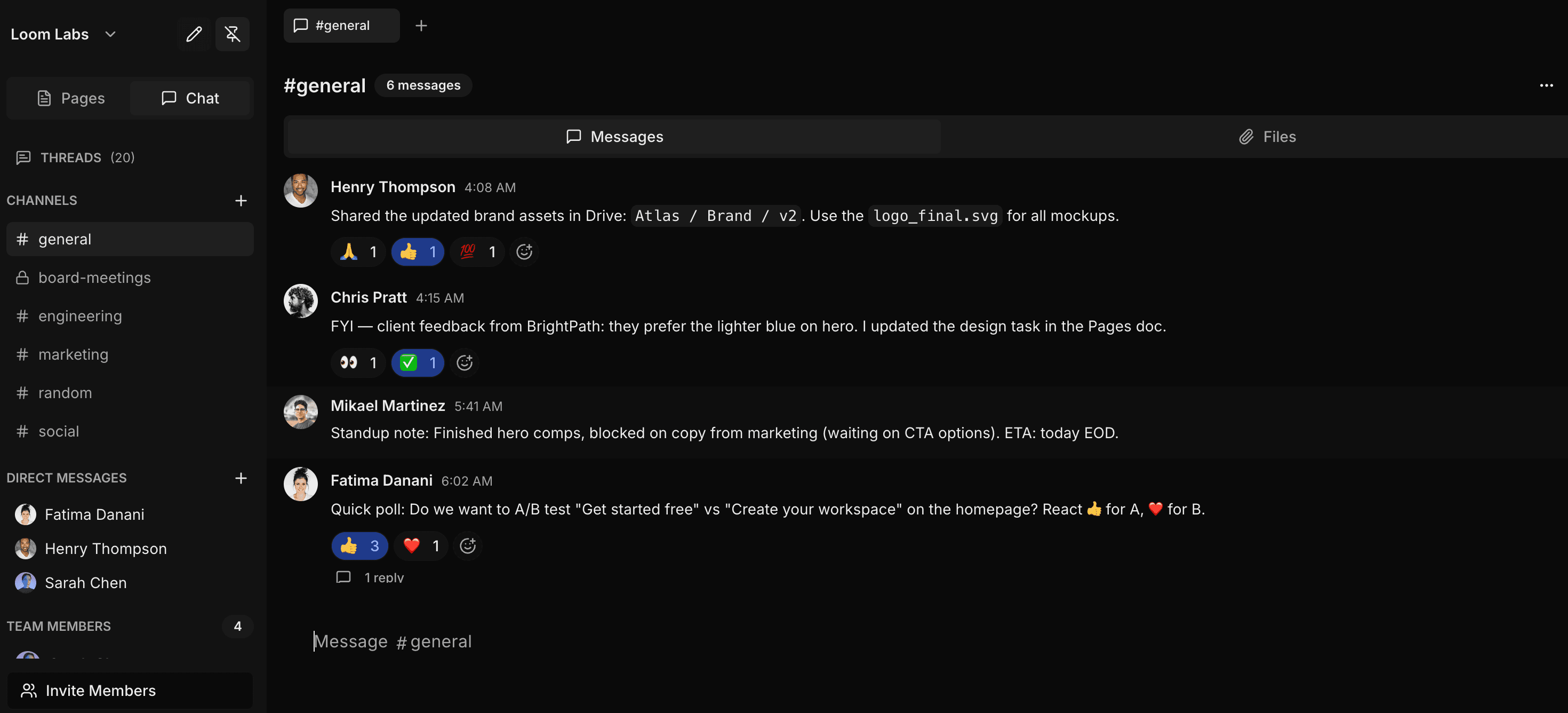The width and height of the screenshot is (1568, 713).
Task: Toggle the 💯 reaction on Henry's message
Action: (x=477, y=251)
